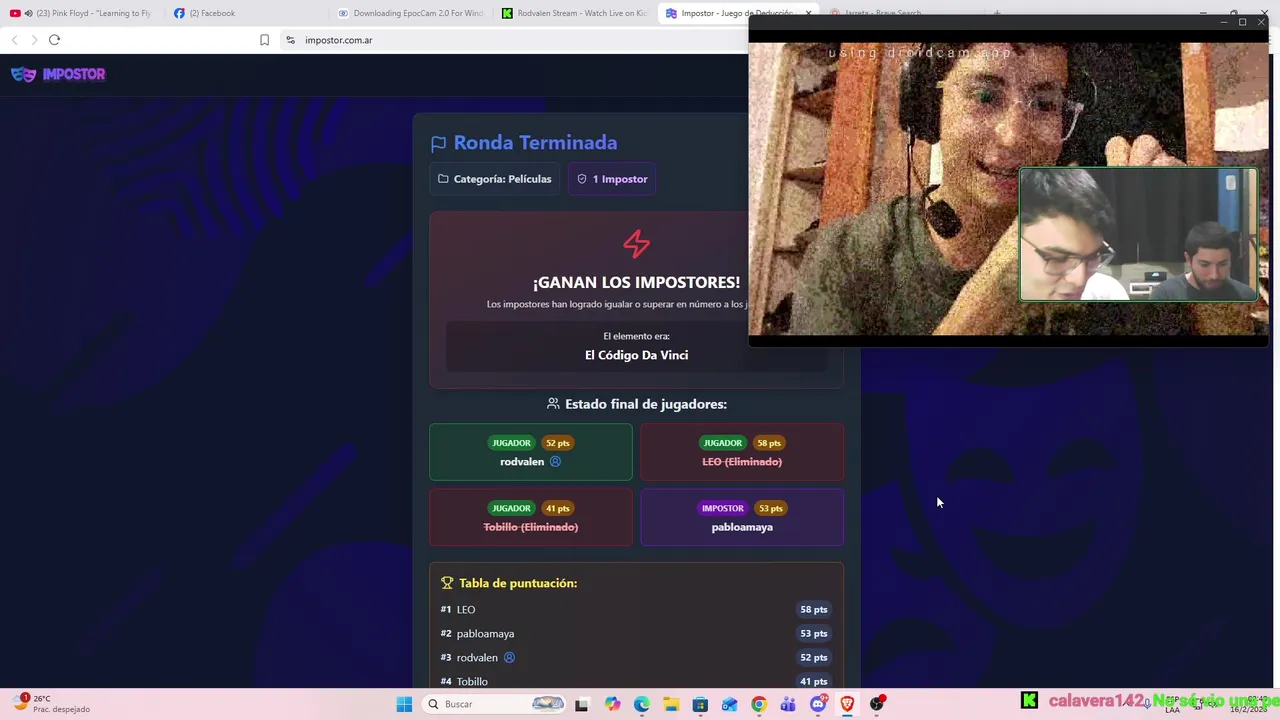Open File Explorer from taskbar

[671, 704]
